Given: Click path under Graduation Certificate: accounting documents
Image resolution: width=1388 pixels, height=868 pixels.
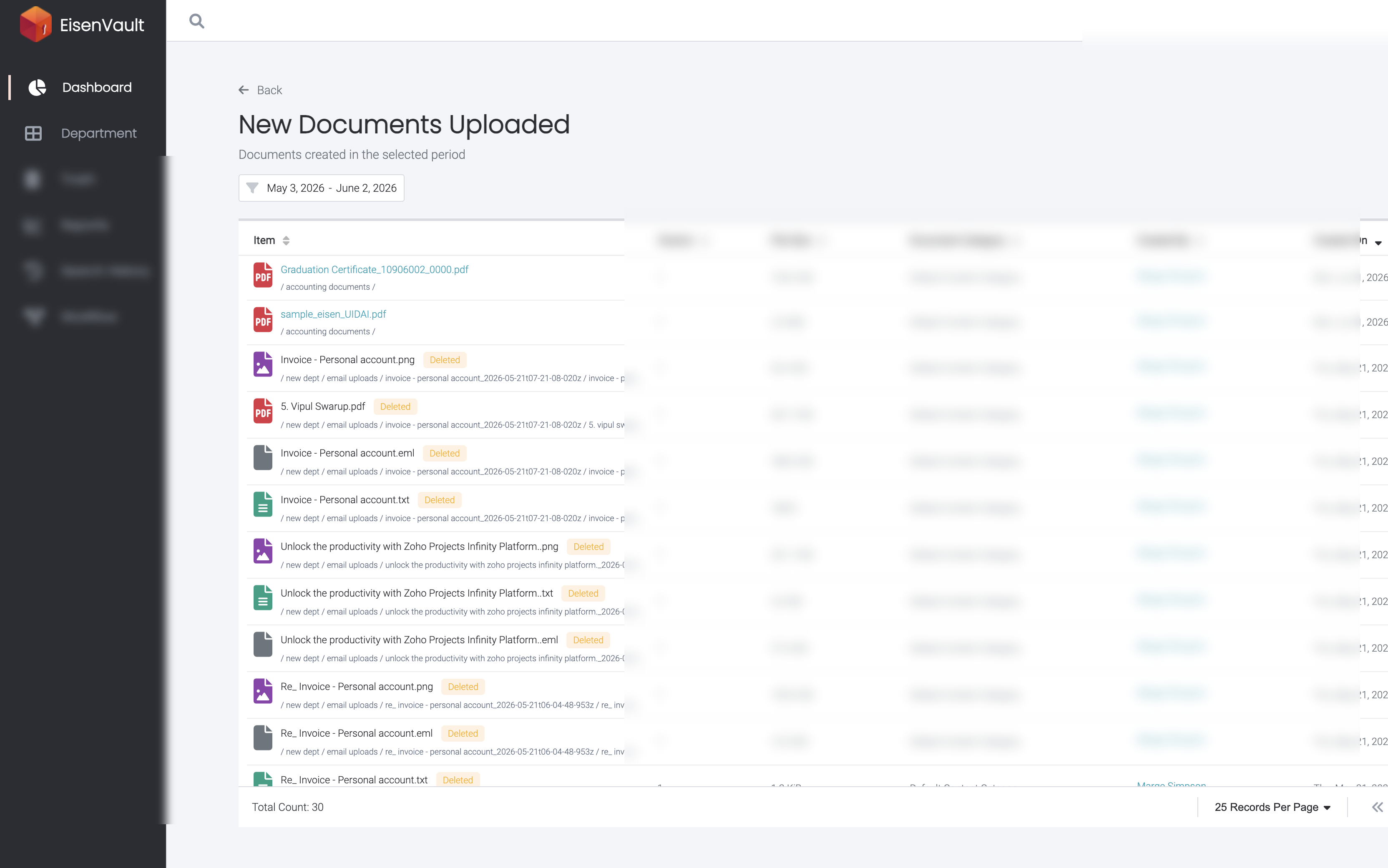Looking at the screenshot, I should click(x=328, y=287).
